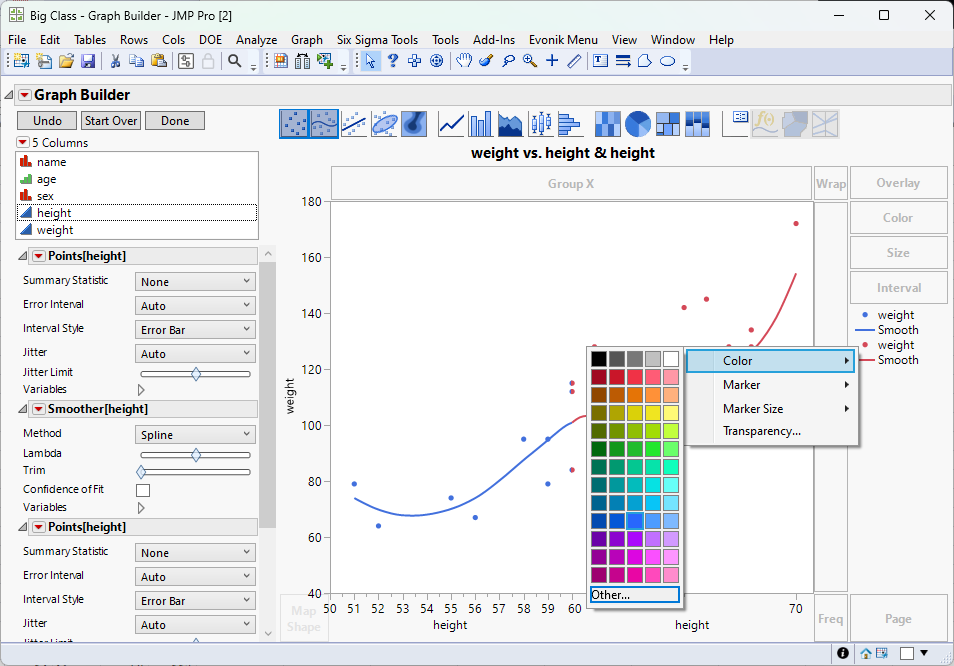Activate the Grabber hand tool
This screenshot has height=666, width=954.
pos(464,61)
